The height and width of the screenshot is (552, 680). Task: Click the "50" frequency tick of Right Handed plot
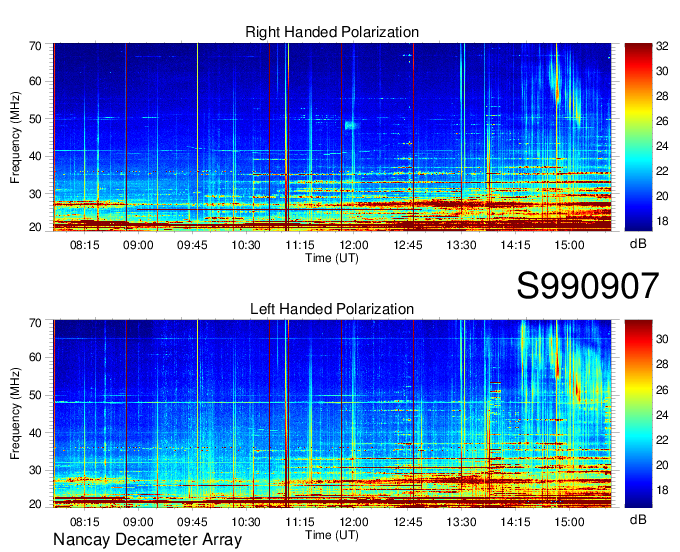point(35,119)
